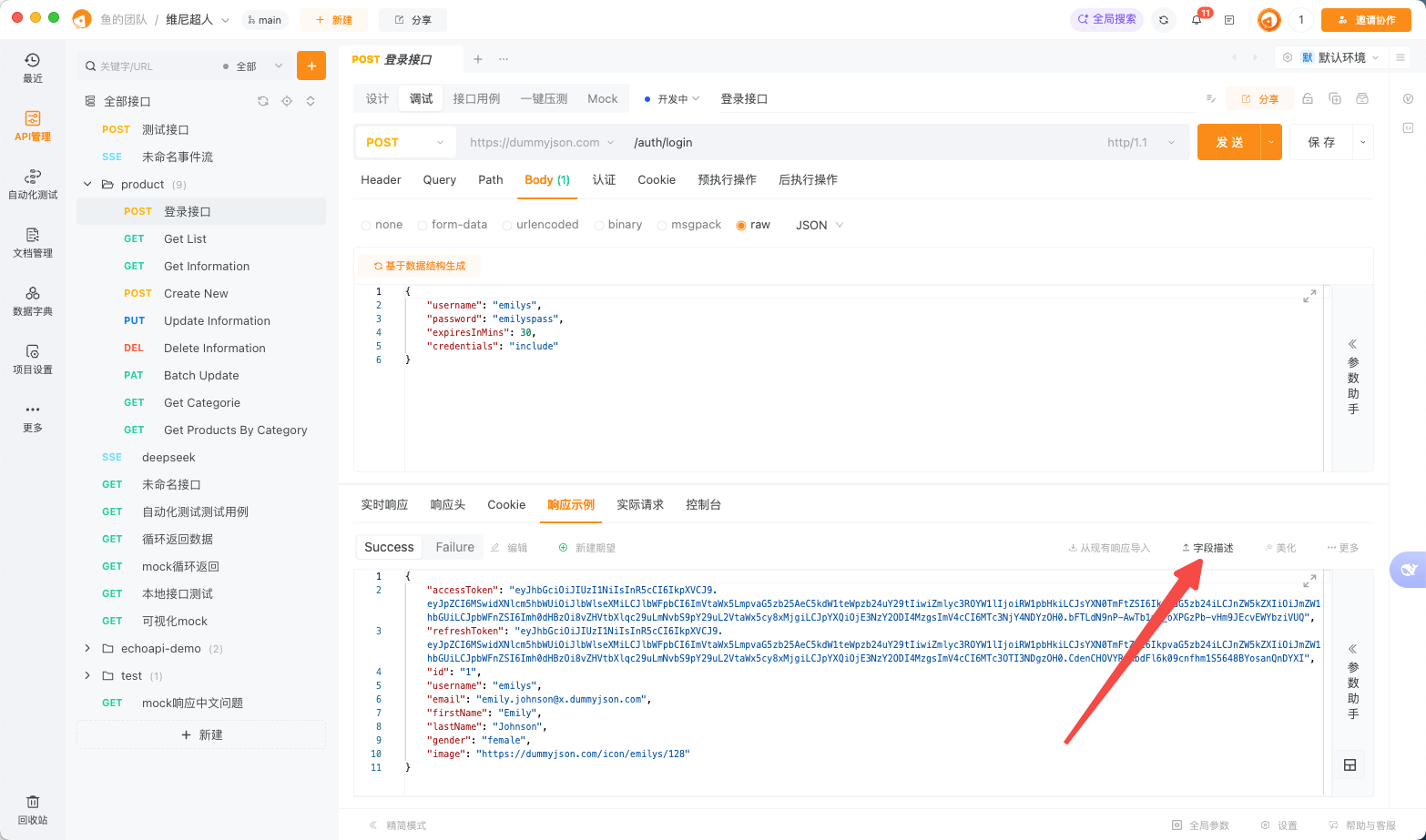1426x840 pixels.
Task: Select the binary body type
Action: [x=618, y=225]
